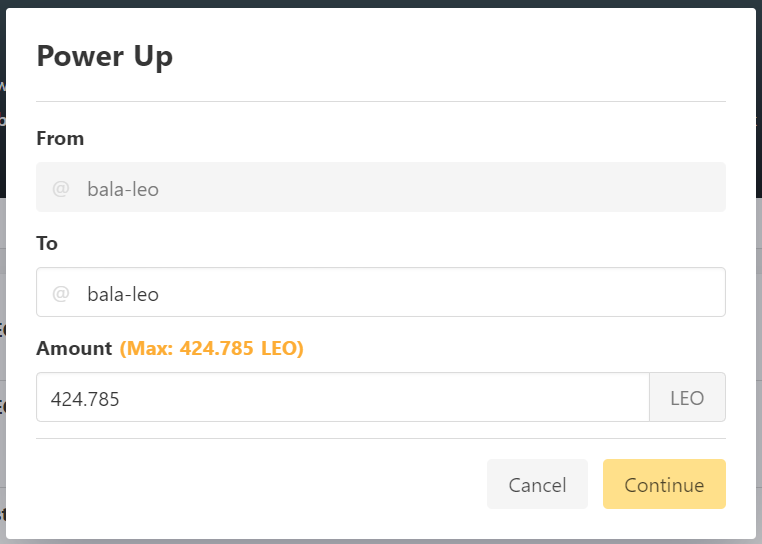
Task: Click the backdrop strip right of dialog
Action: 759,300
